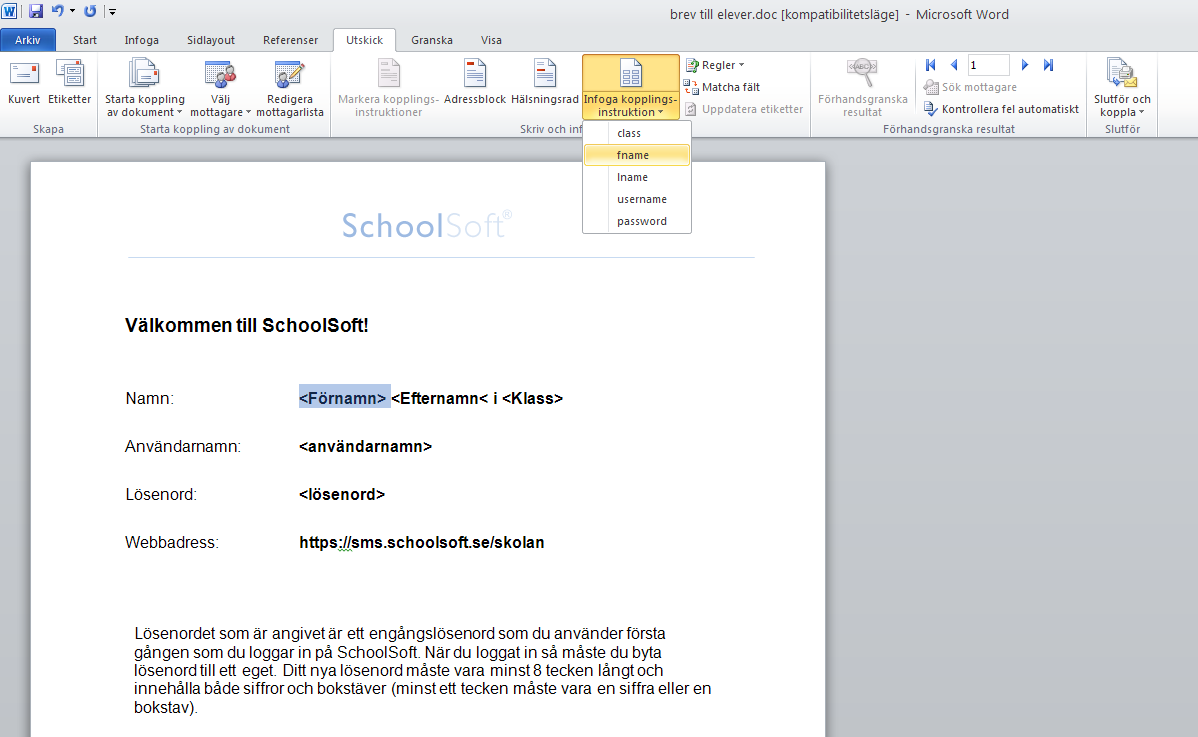Click the record number input box
Image resolution: width=1198 pixels, height=737 pixels.
coord(989,66)
